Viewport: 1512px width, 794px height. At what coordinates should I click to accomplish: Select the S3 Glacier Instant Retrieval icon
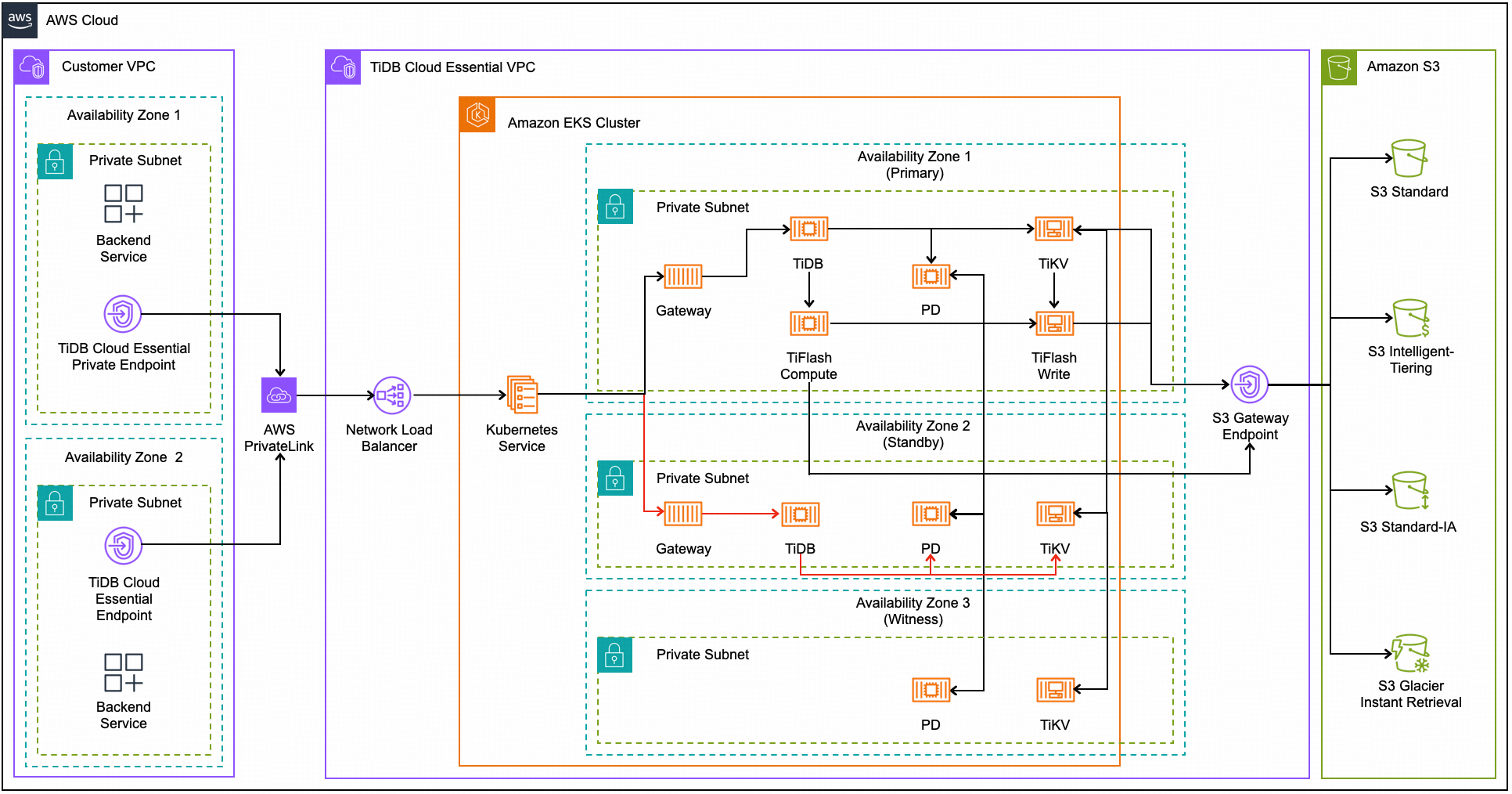pos(1410,654)
